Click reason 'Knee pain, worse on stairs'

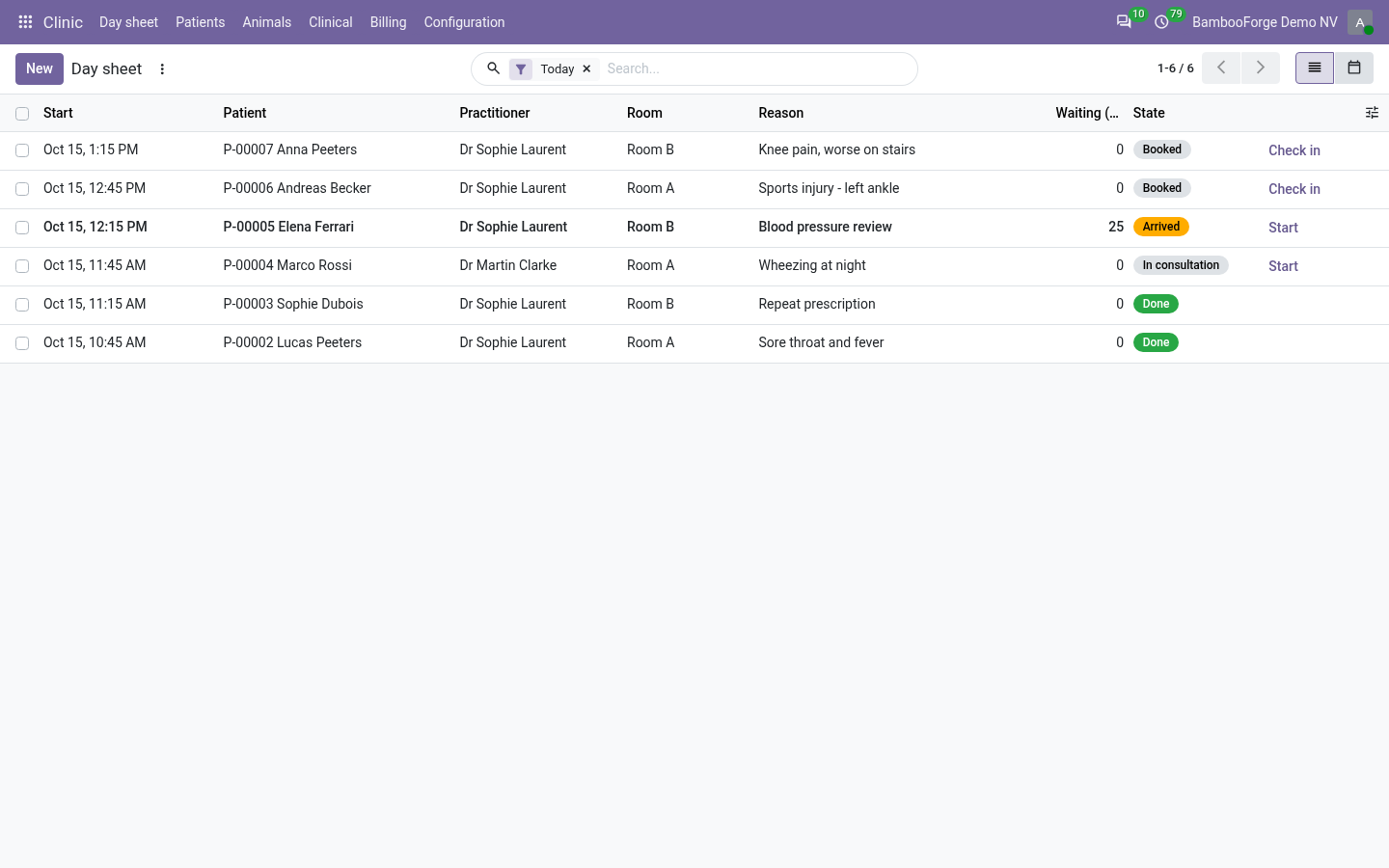tap(836, 149)
